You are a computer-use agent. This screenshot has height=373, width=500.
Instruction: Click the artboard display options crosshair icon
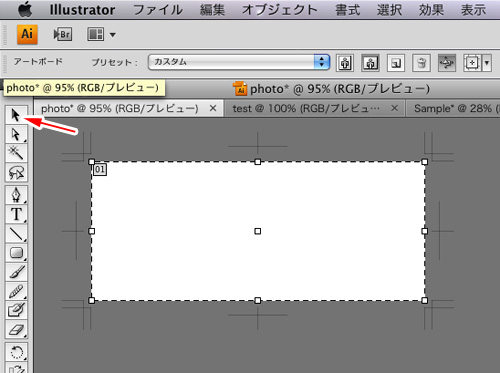472,63
